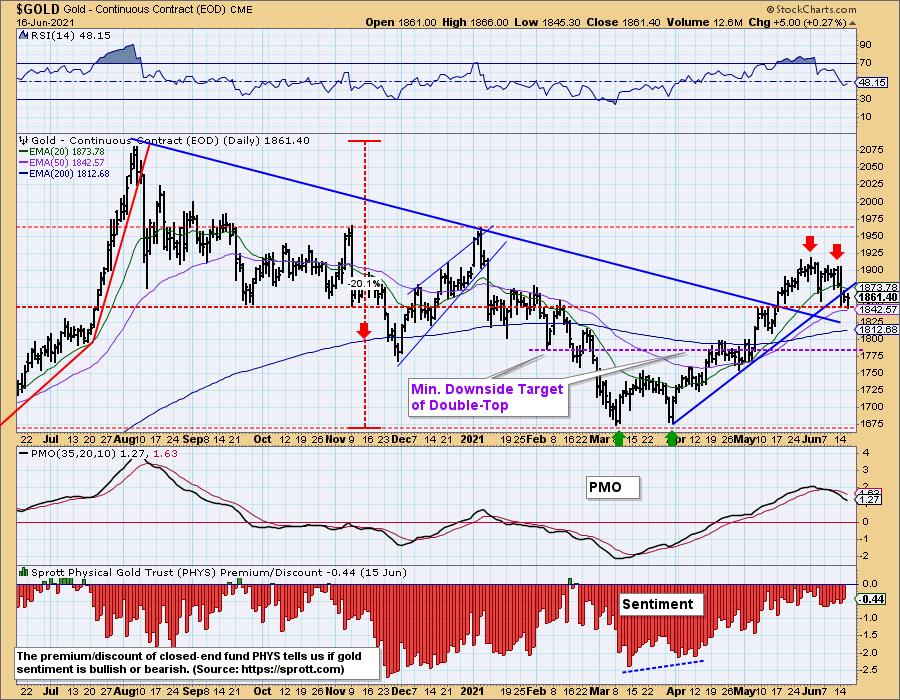Click the 1861.40 last-price tag on the price axis

877,297
